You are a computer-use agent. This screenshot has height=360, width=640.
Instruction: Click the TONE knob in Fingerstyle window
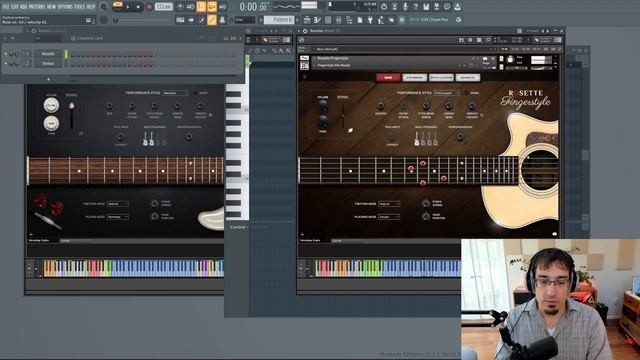pos(322,122)
